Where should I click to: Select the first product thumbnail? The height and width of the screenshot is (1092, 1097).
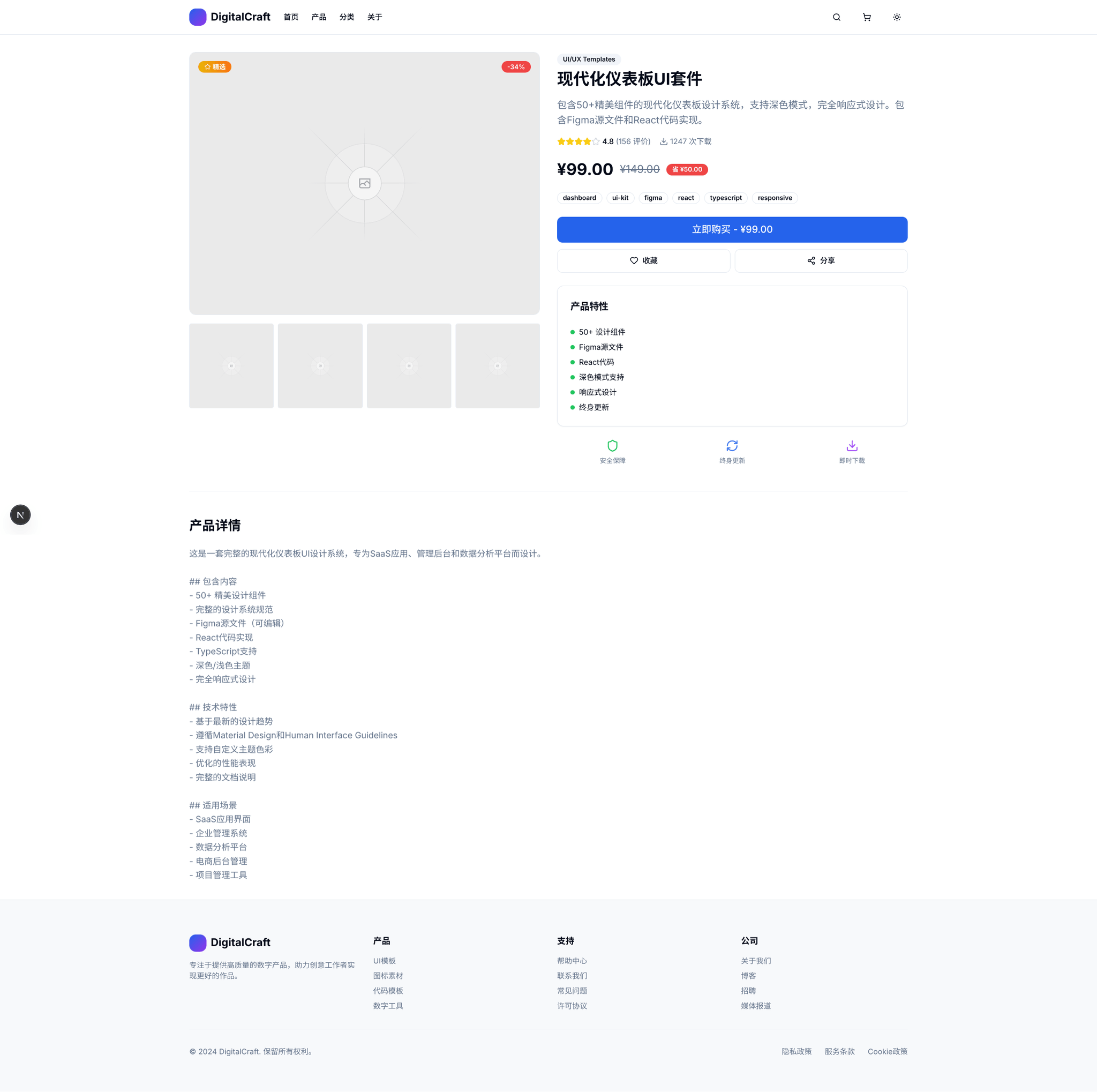point(231,366)
